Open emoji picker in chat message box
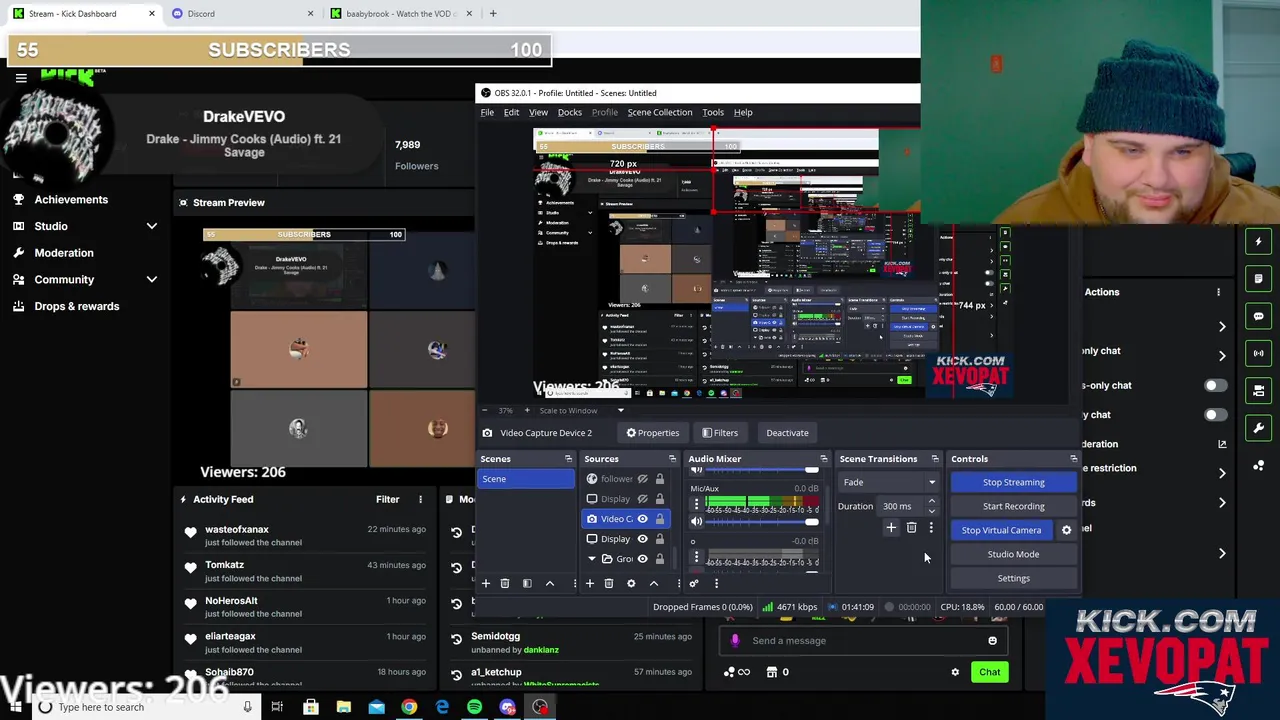The height and width of the screenshot is (720, 1280). click(x=992, y=641)
